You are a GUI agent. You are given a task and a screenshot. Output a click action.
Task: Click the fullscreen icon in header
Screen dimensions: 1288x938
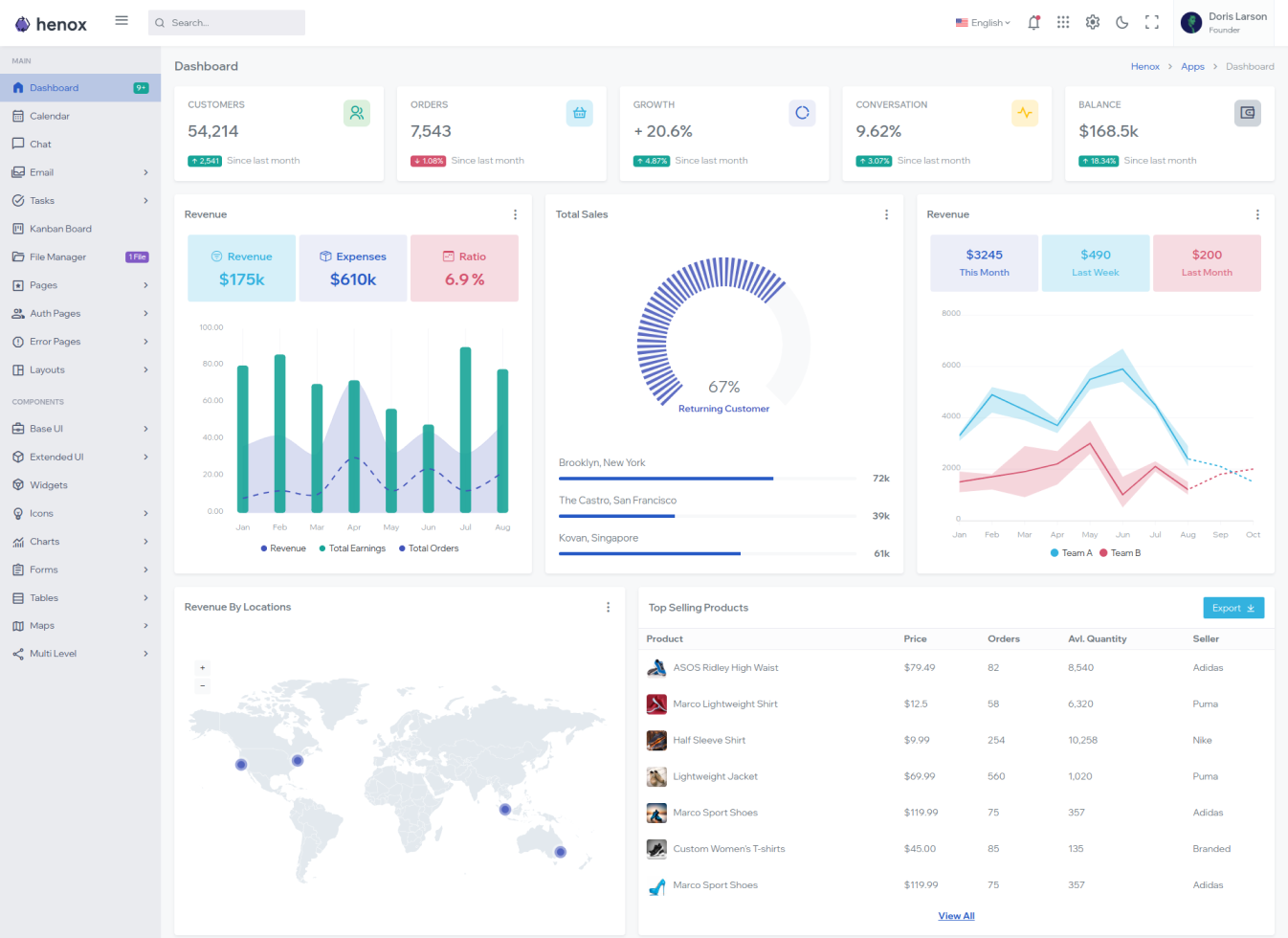coord(1152,22)
